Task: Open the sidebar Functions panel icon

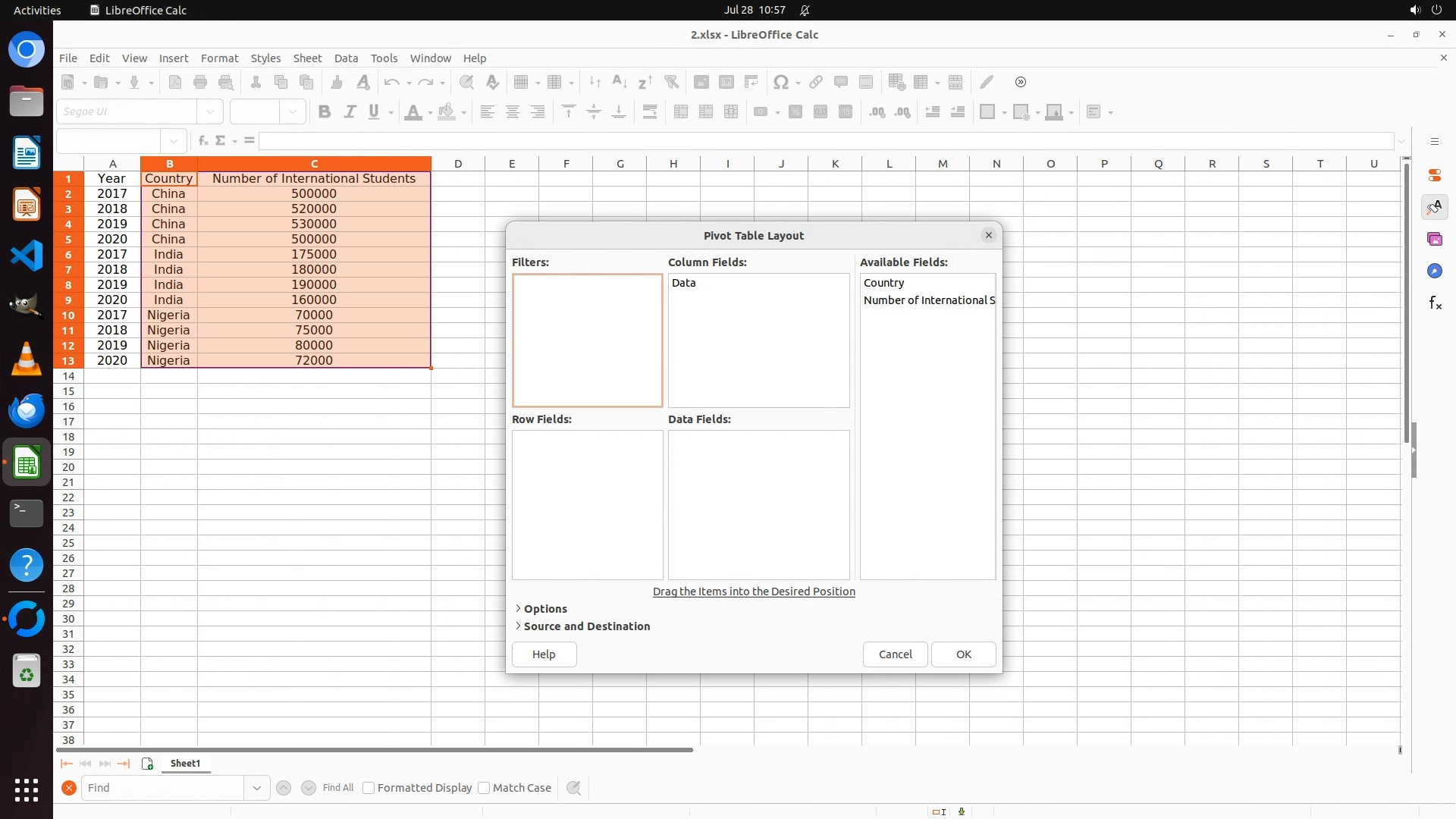Action: pos(1434,303)
